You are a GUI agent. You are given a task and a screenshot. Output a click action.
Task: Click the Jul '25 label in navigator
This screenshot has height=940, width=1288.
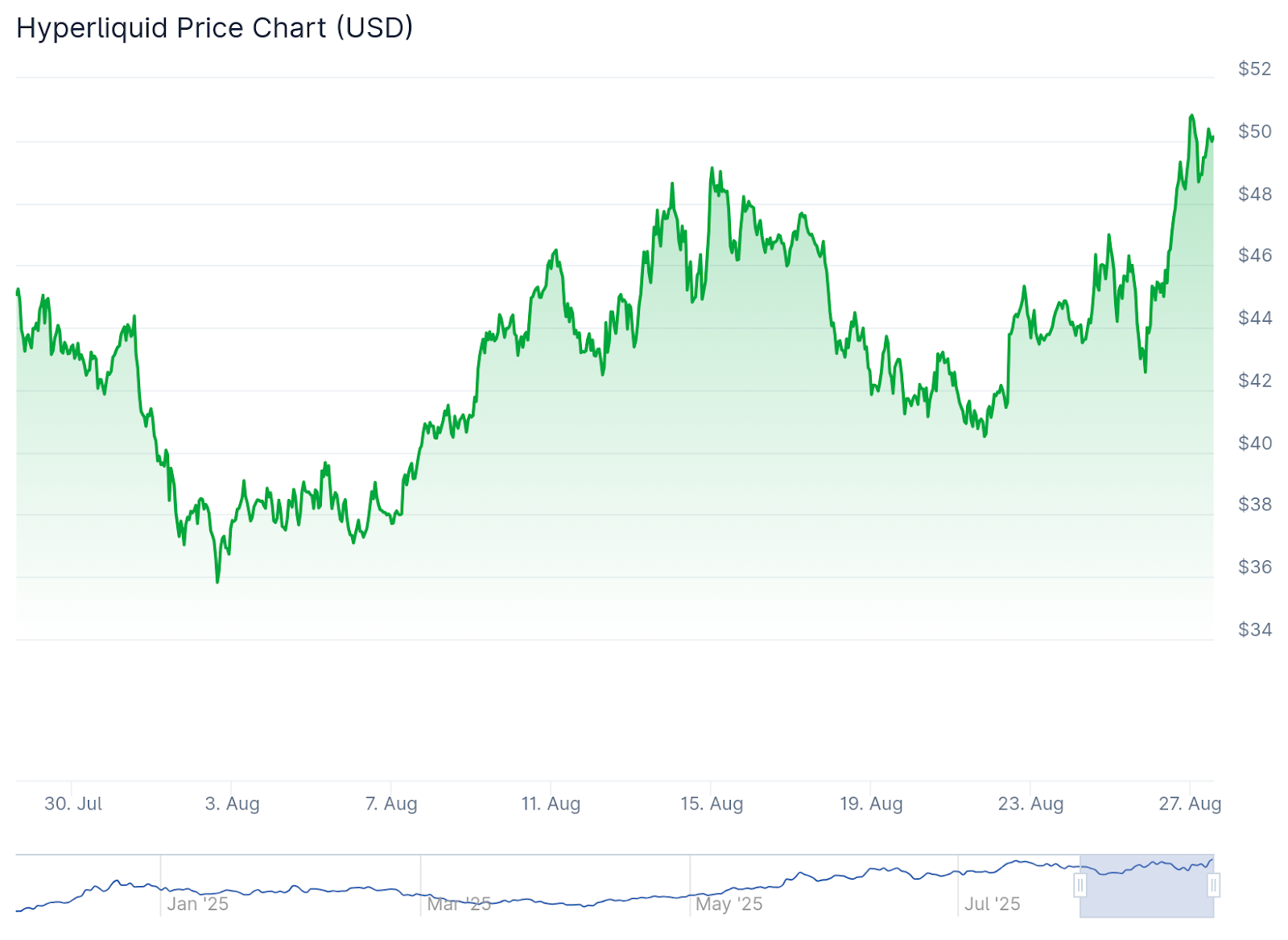pos(993,904)
